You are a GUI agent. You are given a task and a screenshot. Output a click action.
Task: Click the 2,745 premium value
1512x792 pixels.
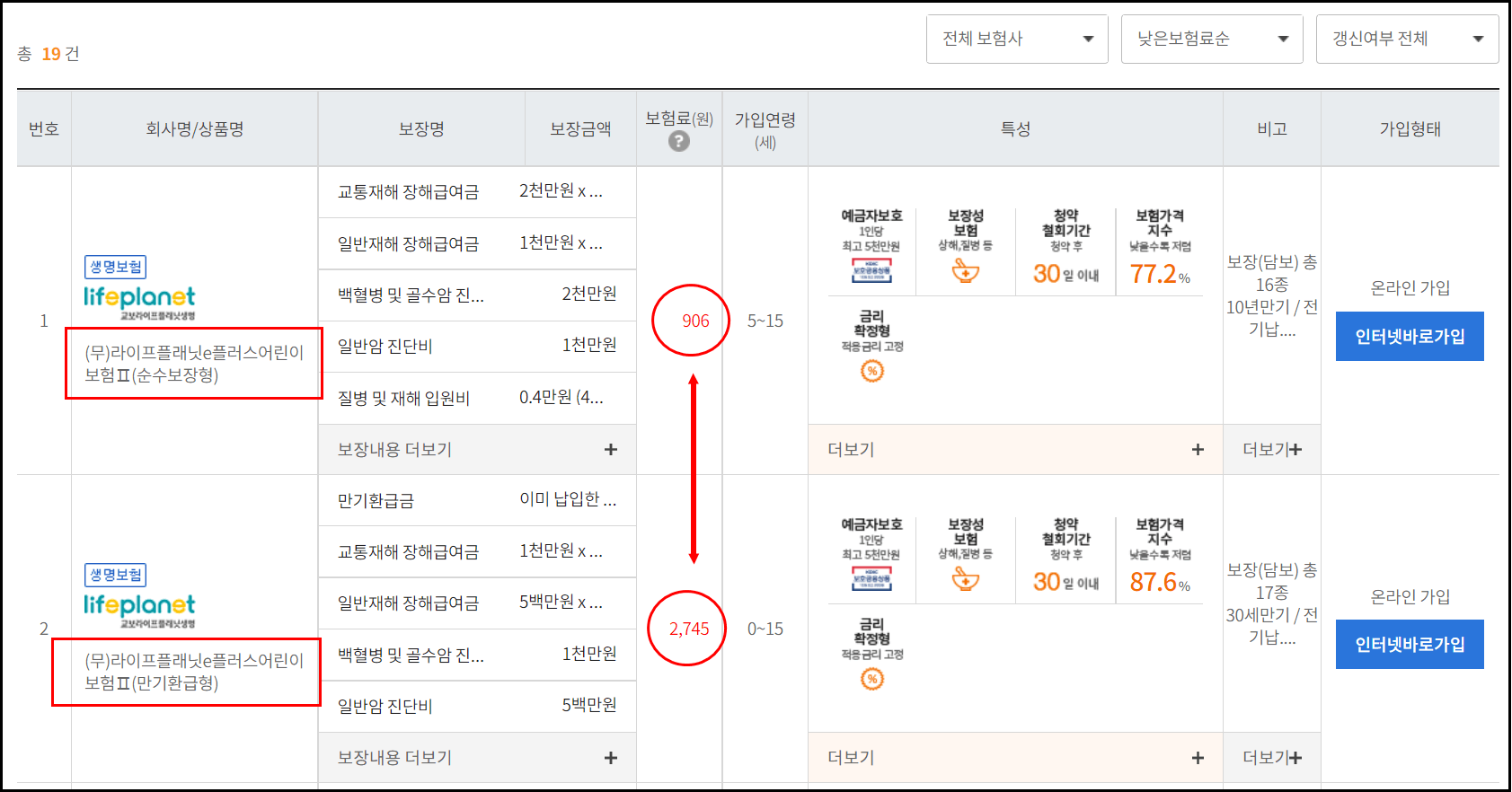[689, 629]
